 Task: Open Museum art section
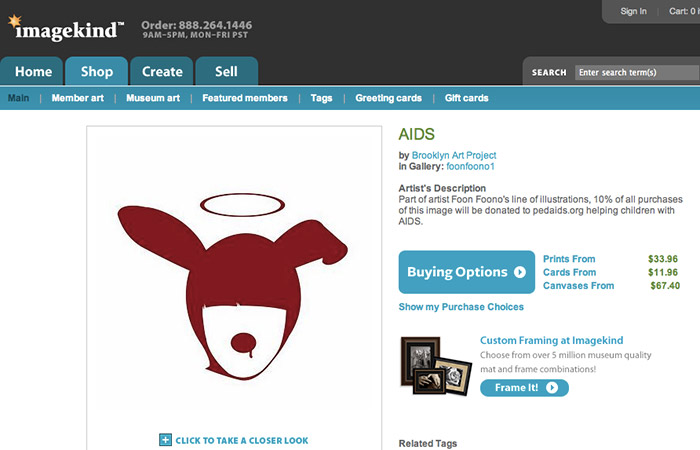(153, 98)
